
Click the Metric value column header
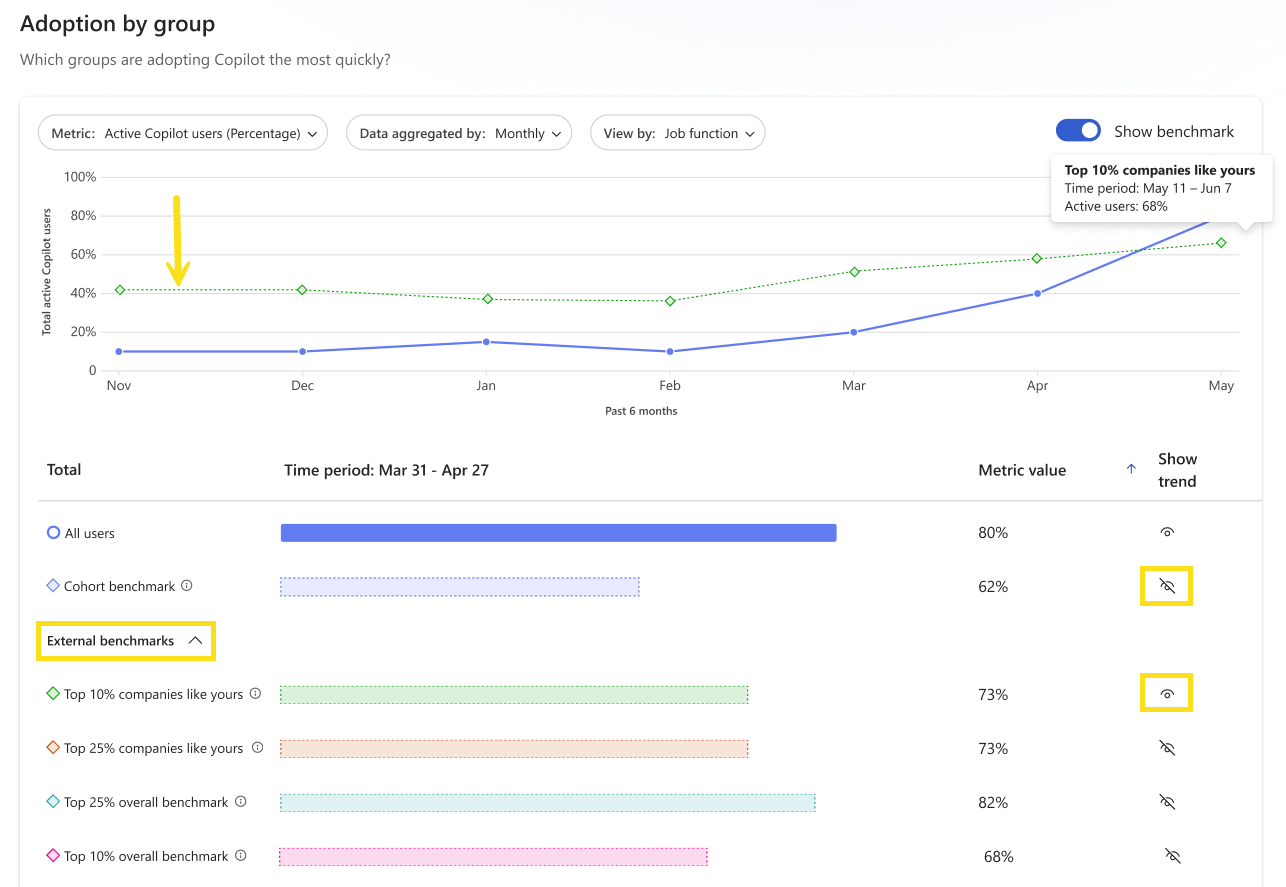pyautogui.click(x=1022, y=470)
